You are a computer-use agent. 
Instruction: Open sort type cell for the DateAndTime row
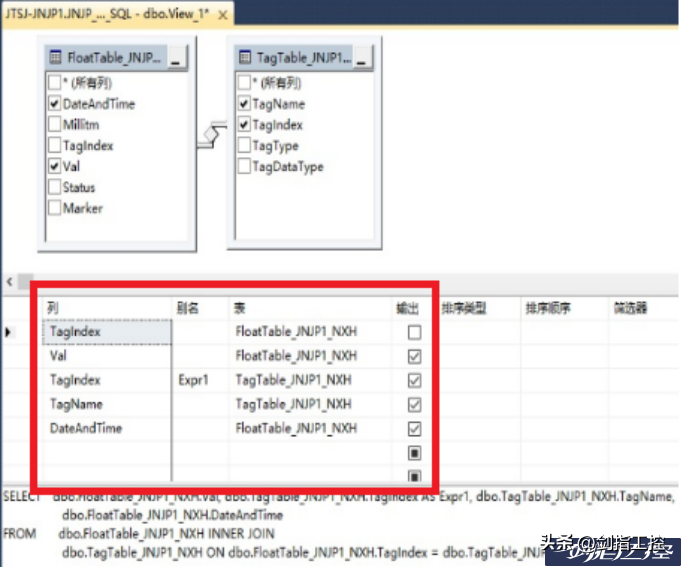point(478,428)
